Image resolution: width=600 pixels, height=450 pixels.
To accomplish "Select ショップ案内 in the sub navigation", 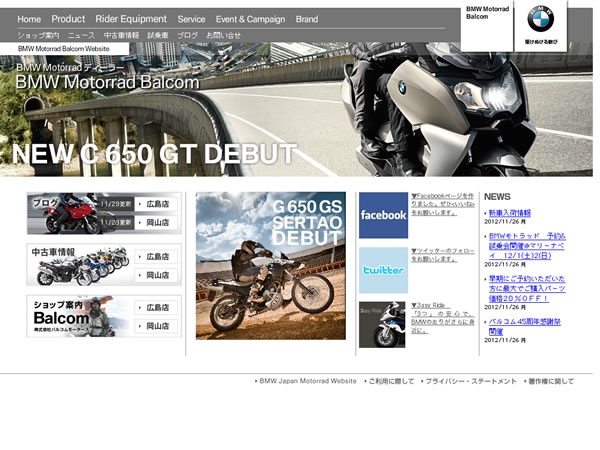I will [38, 36].
